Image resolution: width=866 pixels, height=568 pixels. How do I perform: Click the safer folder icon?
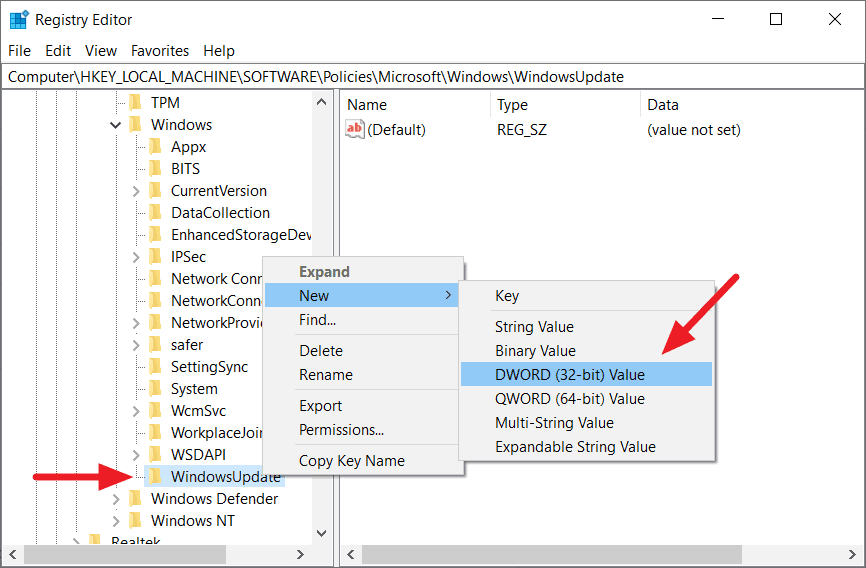155,345
